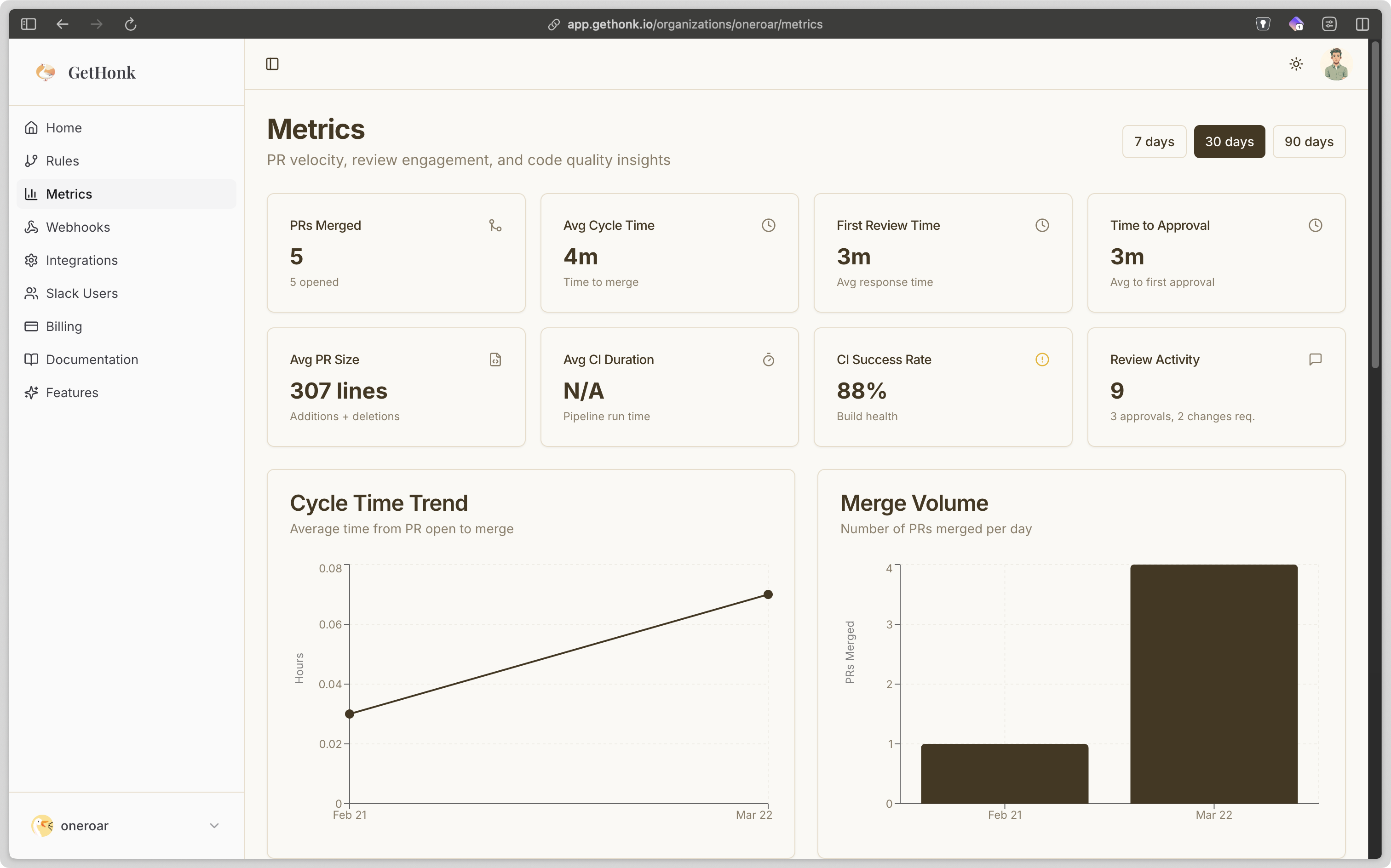Click the PRs Merged merge icon

pyautogui.click(x=495, y=226)
